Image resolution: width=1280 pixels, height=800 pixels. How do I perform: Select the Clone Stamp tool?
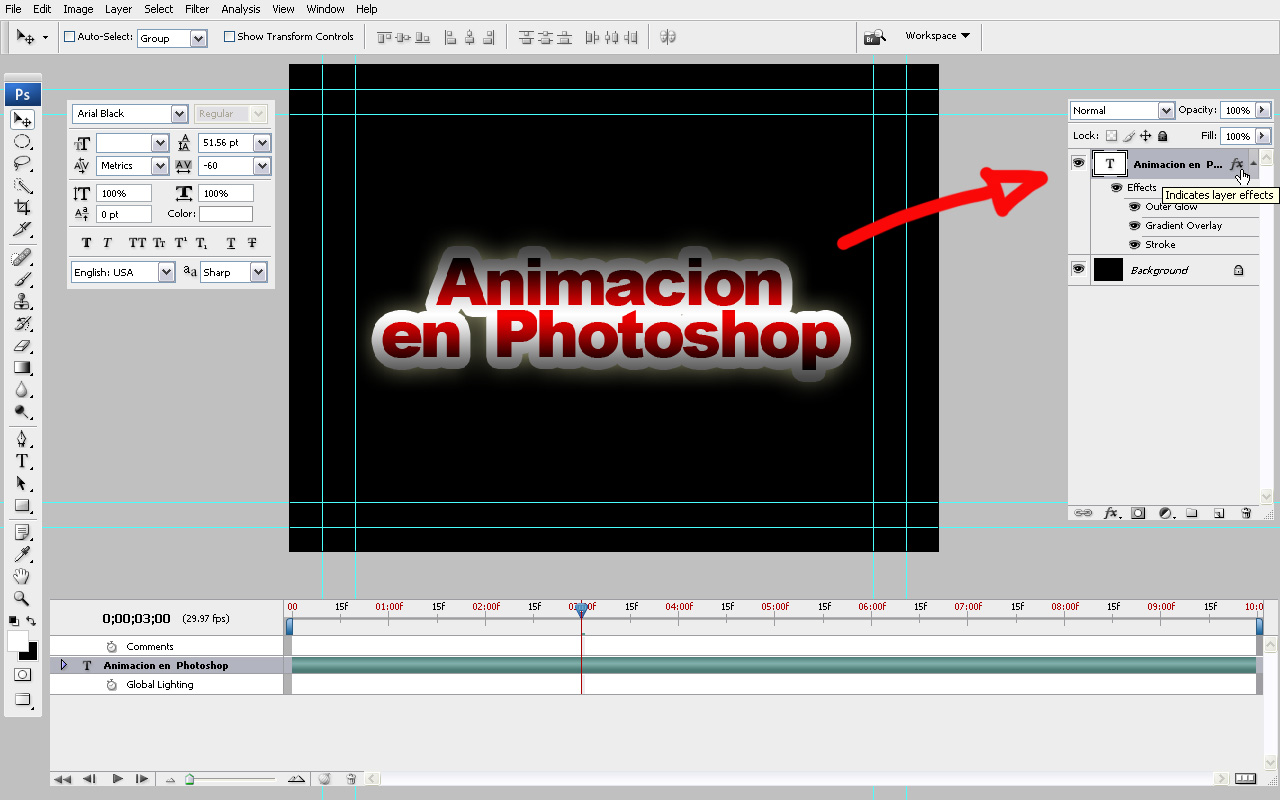[22, 302]
